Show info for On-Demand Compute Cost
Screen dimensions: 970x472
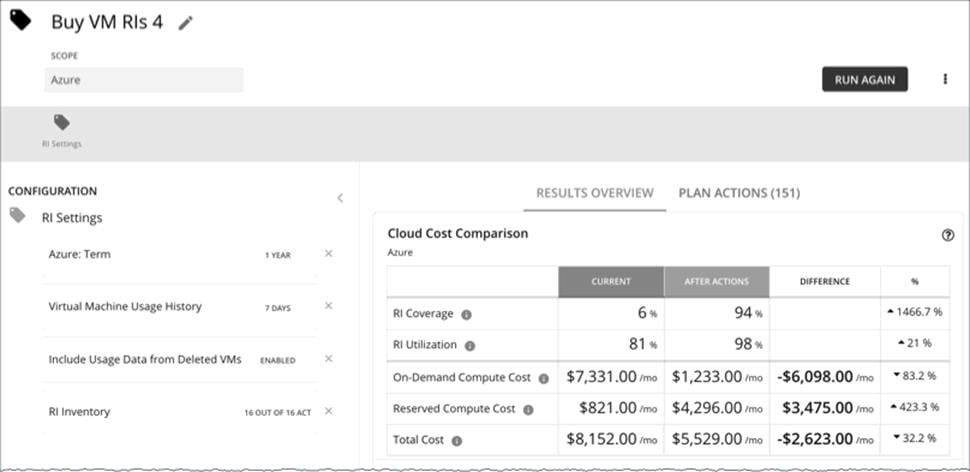tap(544, 379)
